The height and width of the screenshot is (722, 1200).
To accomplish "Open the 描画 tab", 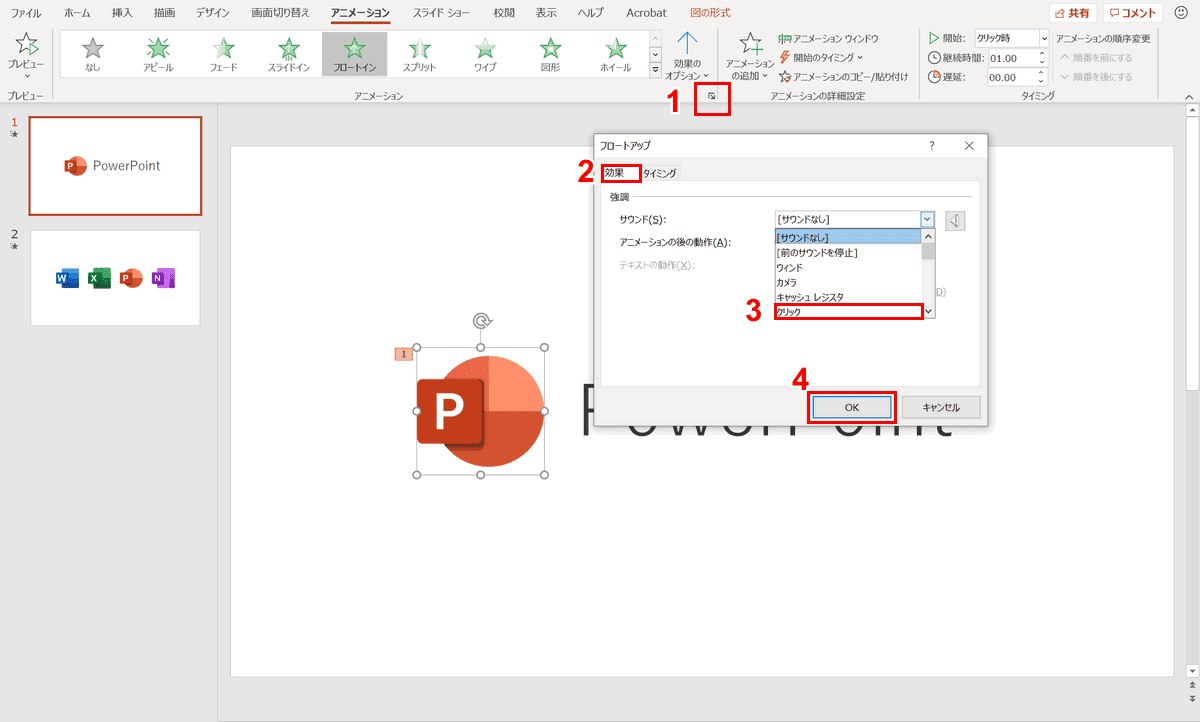I will tap(164, 13).
